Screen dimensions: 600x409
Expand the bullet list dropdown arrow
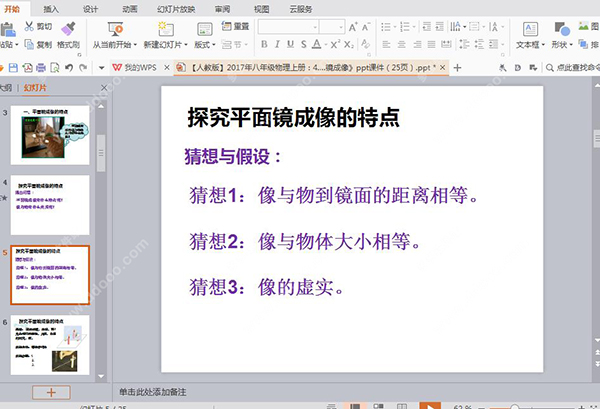pyautogui.click(x=395, y=27)
